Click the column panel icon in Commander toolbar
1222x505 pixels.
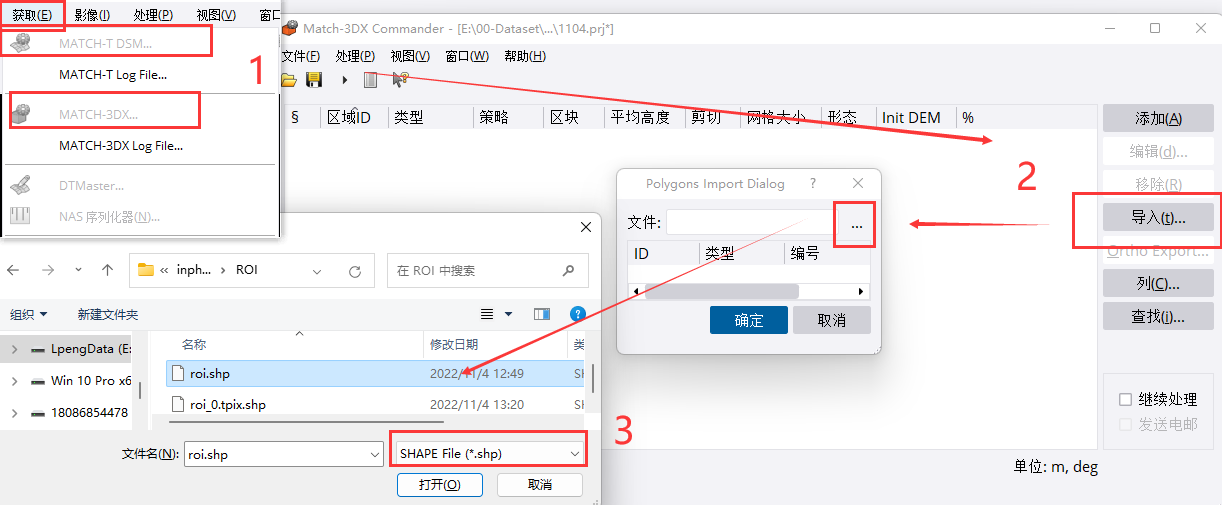371,79
